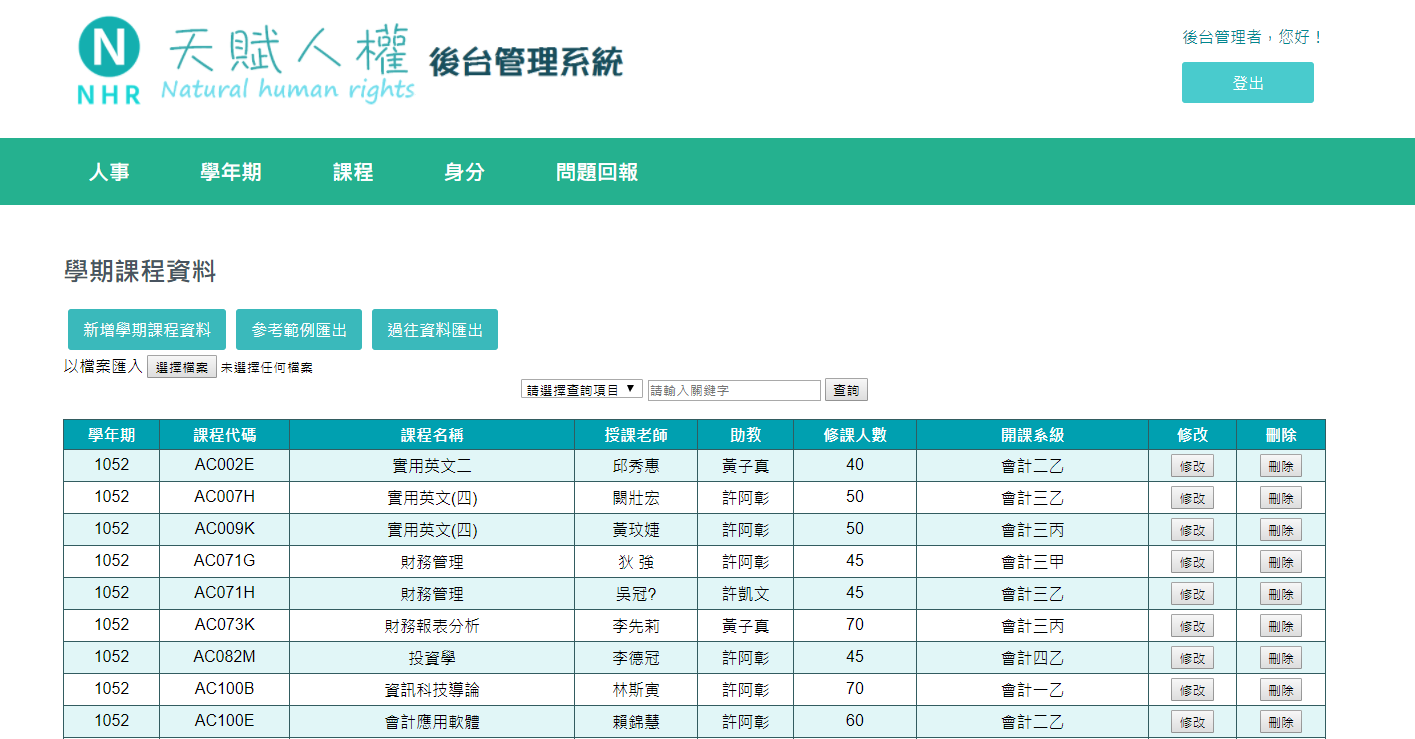Image resolution: width=1415 pixels, height=739 pixels.
Task: Click the 開課系級 column header
Action: (x=1033, y=435)
